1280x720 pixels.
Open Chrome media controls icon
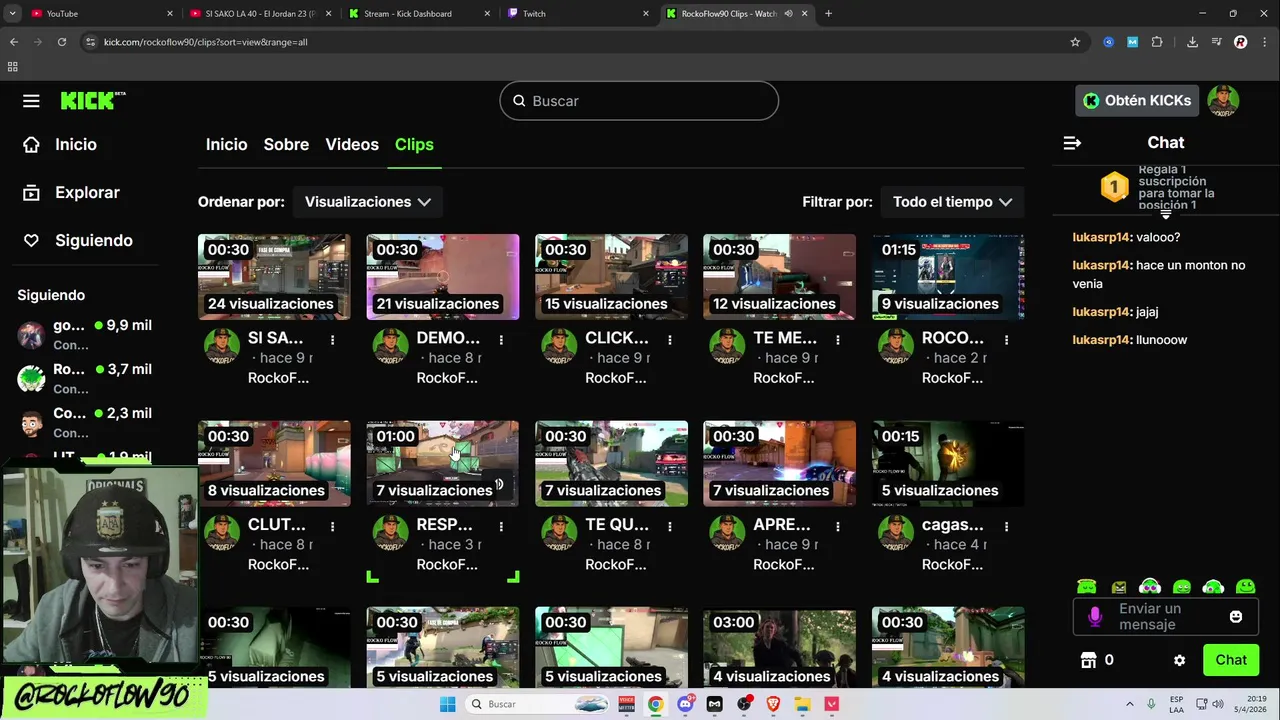(x=1216, y=42)
